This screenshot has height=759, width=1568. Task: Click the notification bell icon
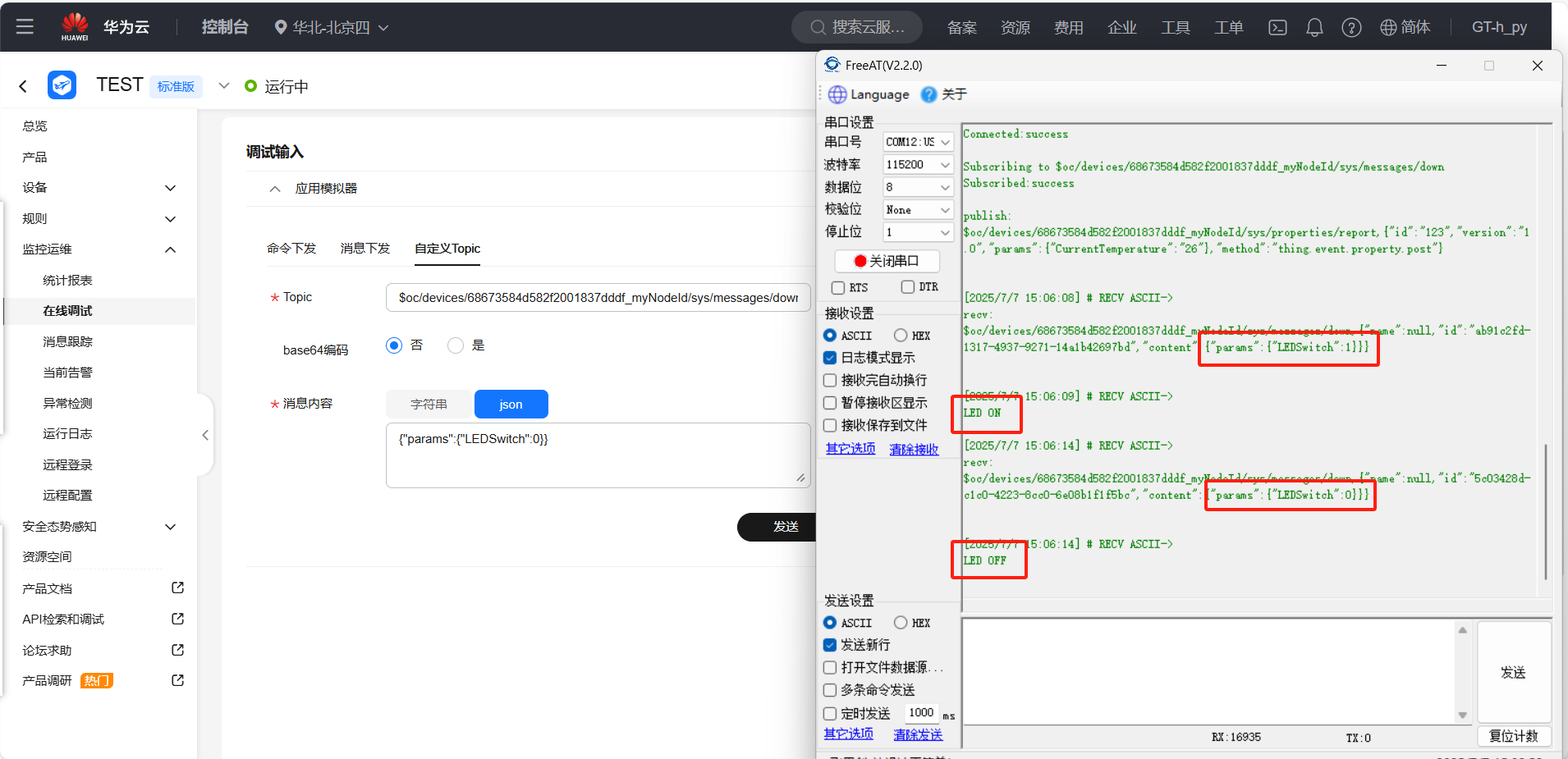coord(1314,27)
